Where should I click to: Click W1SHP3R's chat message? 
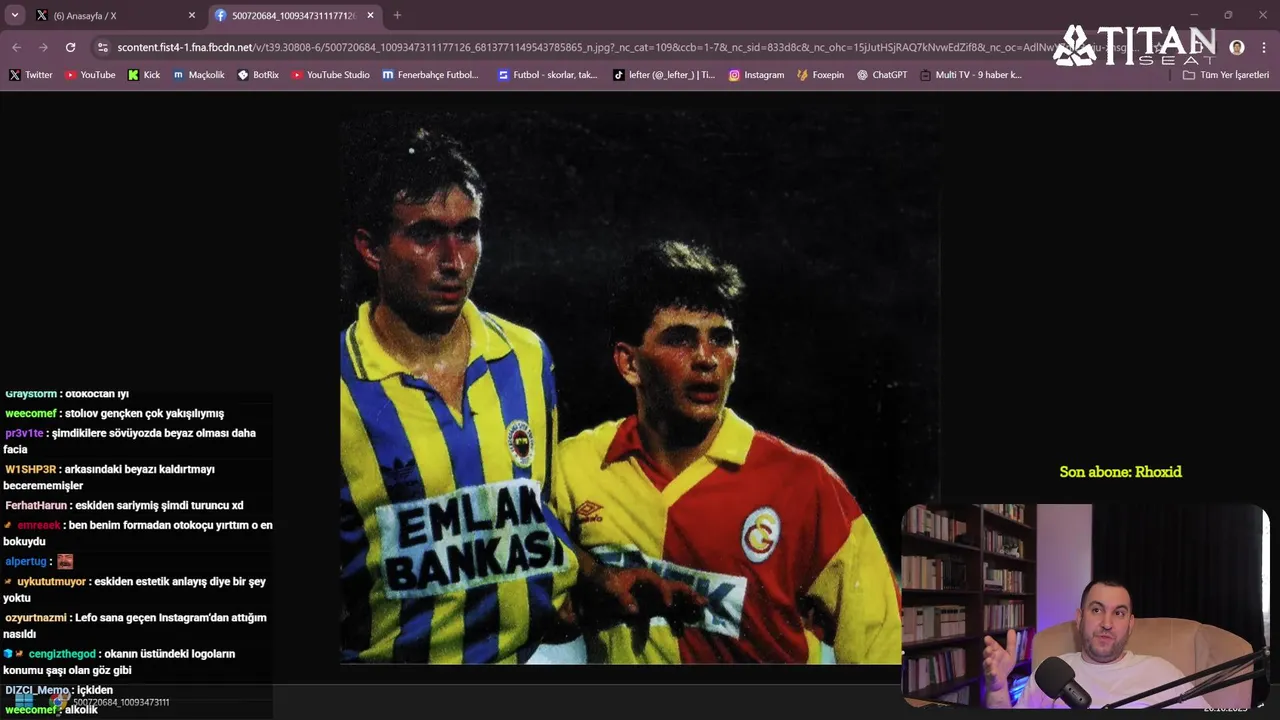(x=110, y=477)
